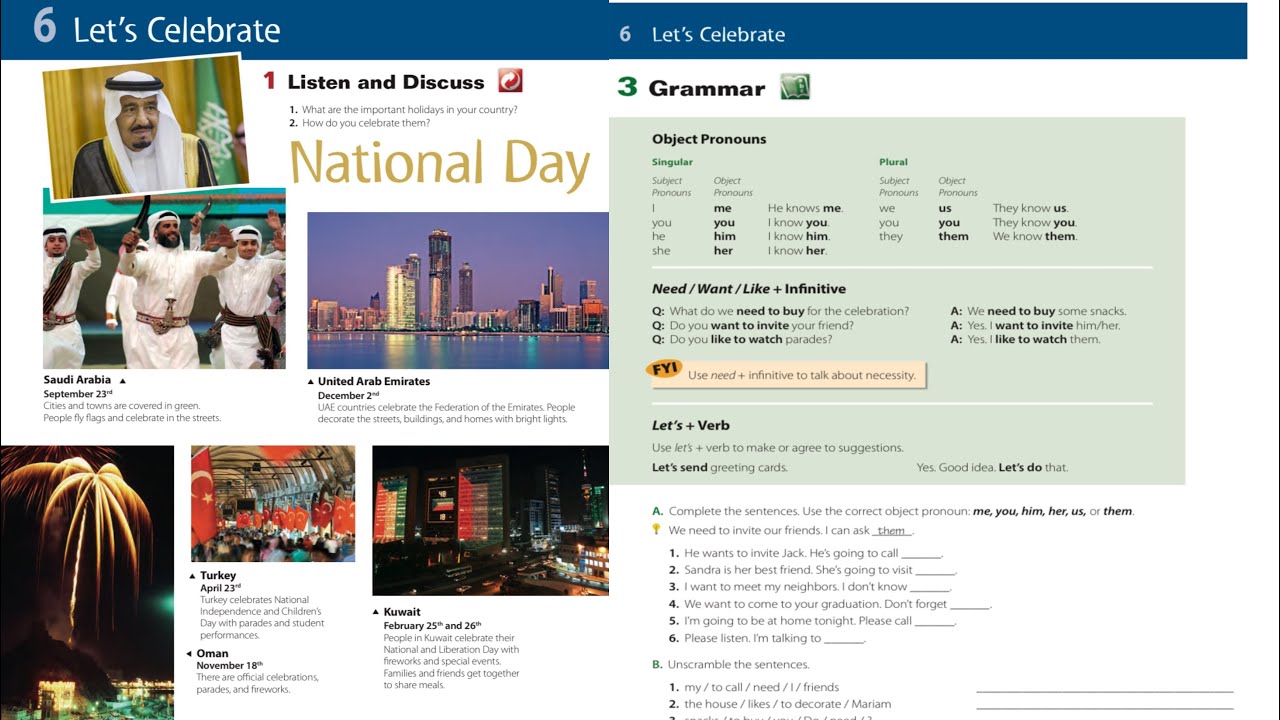The image size is (1280, 720).
Task: Click the blank after "I don't know"
Action: pos(931,588)
